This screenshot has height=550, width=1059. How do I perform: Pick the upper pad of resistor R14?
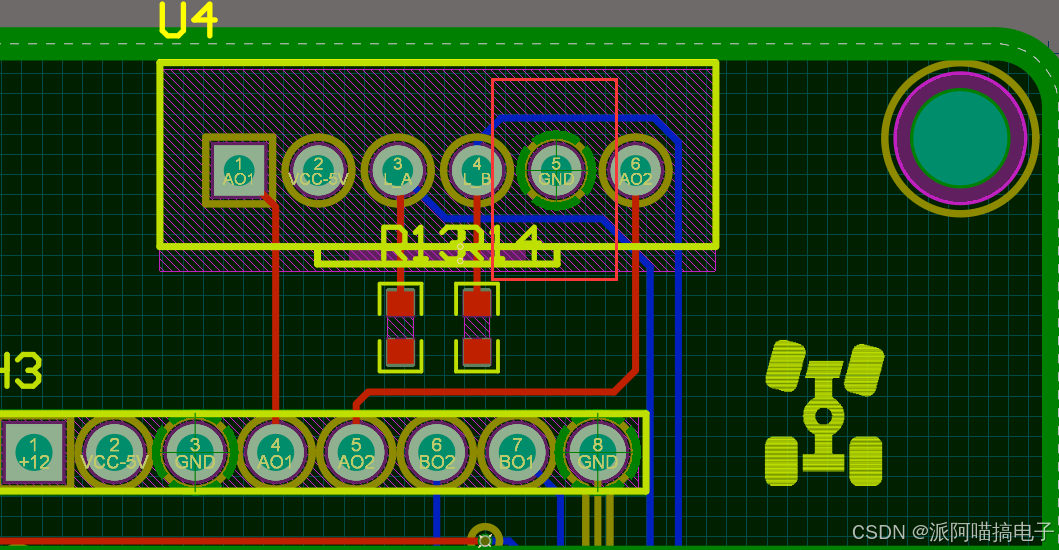(477, 303)
